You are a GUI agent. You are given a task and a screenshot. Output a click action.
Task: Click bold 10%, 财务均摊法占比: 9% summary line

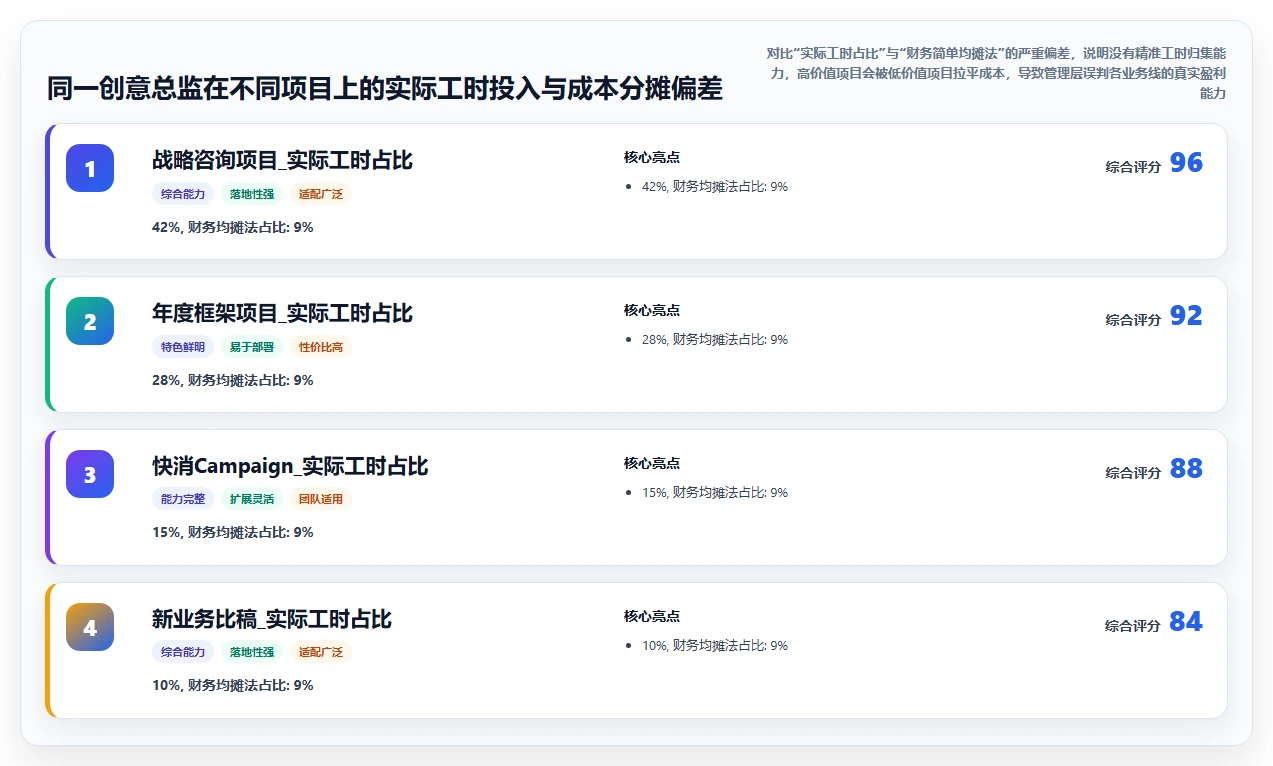pos(233,685)
